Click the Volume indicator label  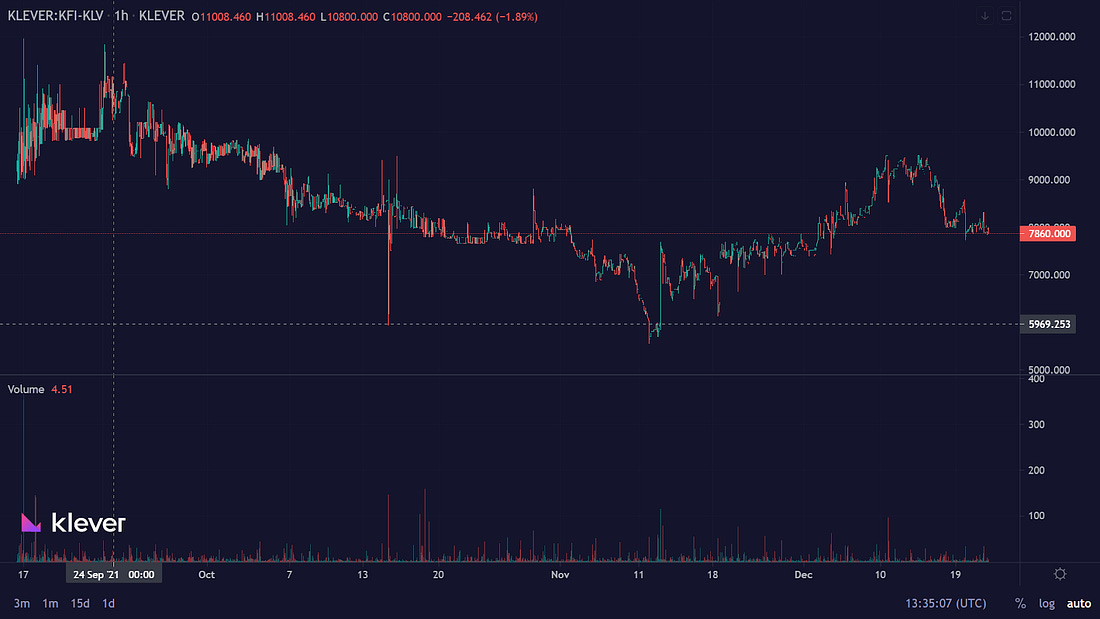click(x=26, y=390)
